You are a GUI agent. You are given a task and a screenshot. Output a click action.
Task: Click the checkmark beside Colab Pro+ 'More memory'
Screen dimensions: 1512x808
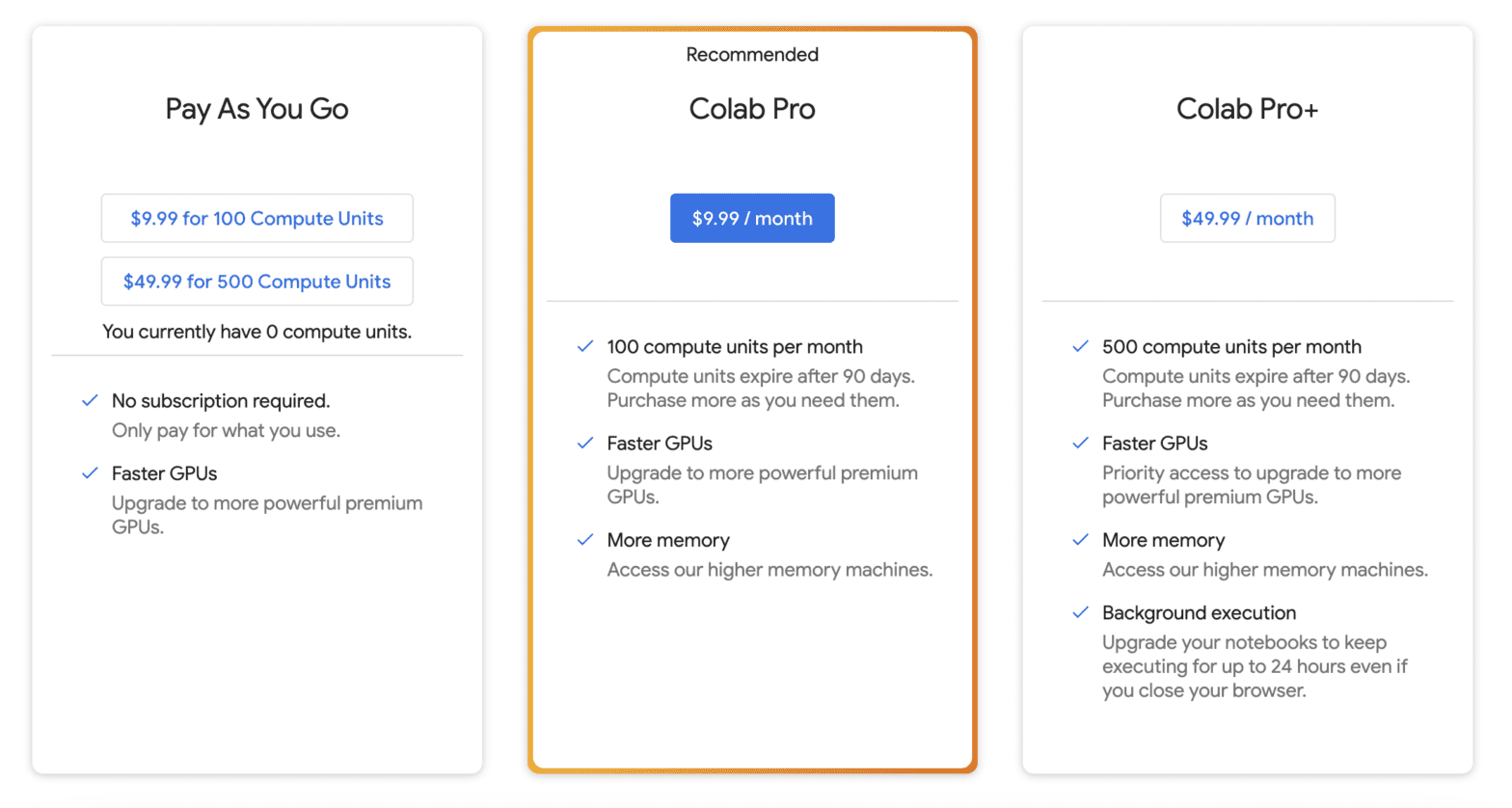click(x=1080, y=540)
